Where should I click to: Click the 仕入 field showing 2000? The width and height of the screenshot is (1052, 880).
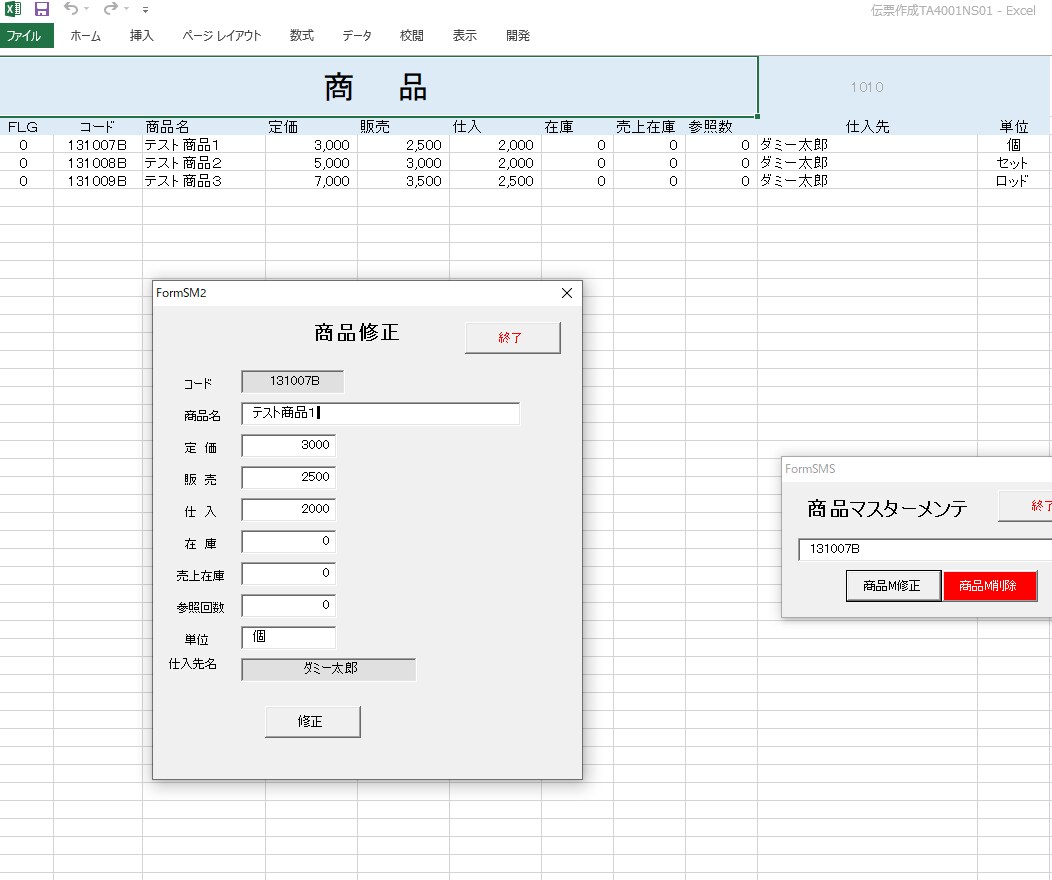pyautogui.click(x=288, y=510)
